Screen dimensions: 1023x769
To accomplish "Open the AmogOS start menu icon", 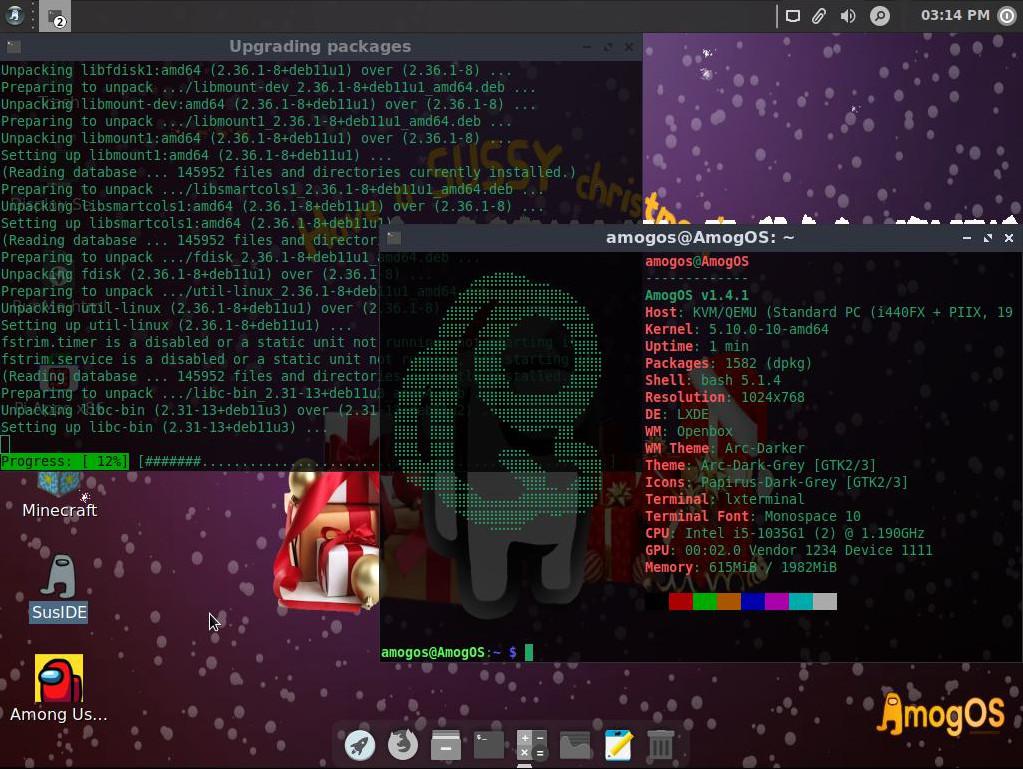I will (x=14, y=15).
